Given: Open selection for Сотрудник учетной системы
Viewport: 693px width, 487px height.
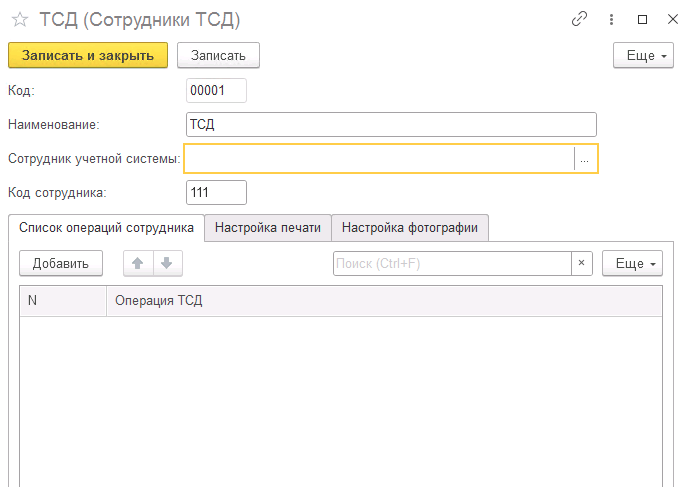Looking at the screenshot, I should coord(585,159).
